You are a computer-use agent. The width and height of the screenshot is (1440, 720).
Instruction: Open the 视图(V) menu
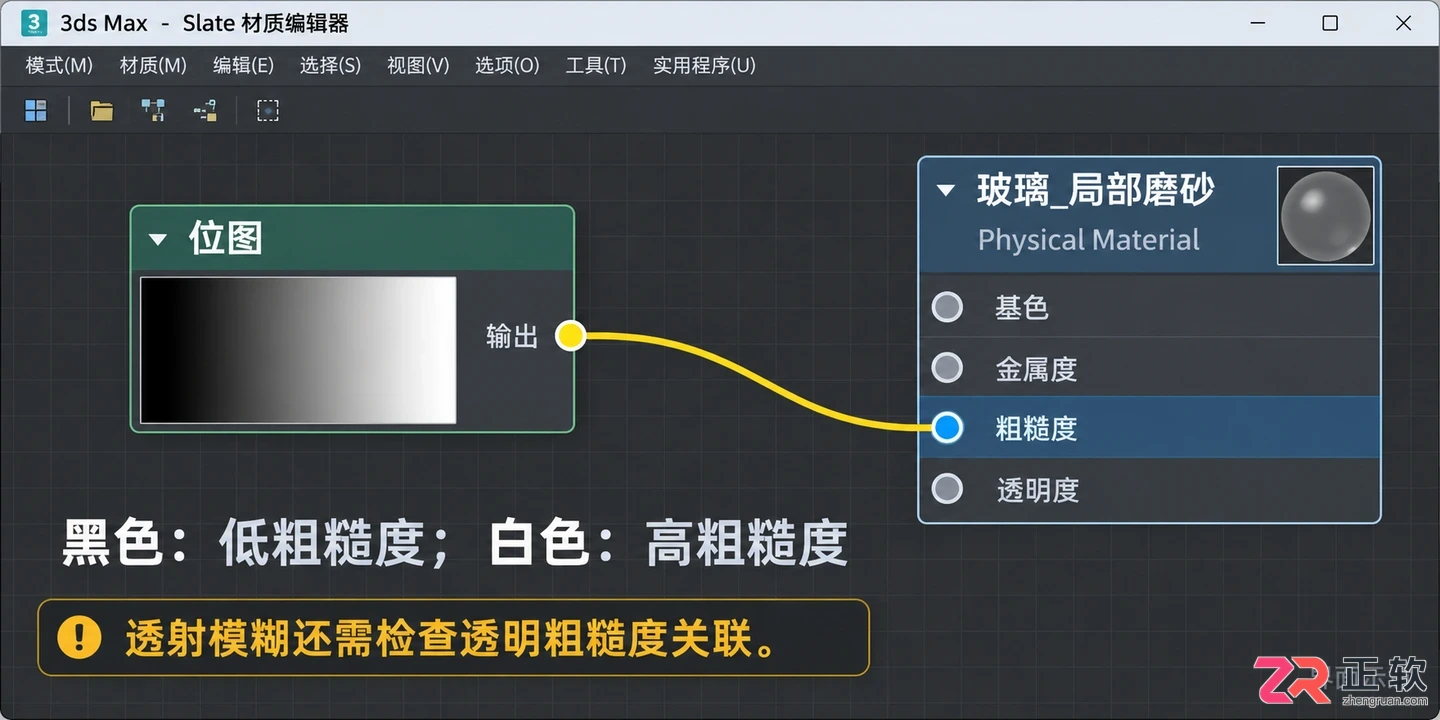[x=418, y=66]
